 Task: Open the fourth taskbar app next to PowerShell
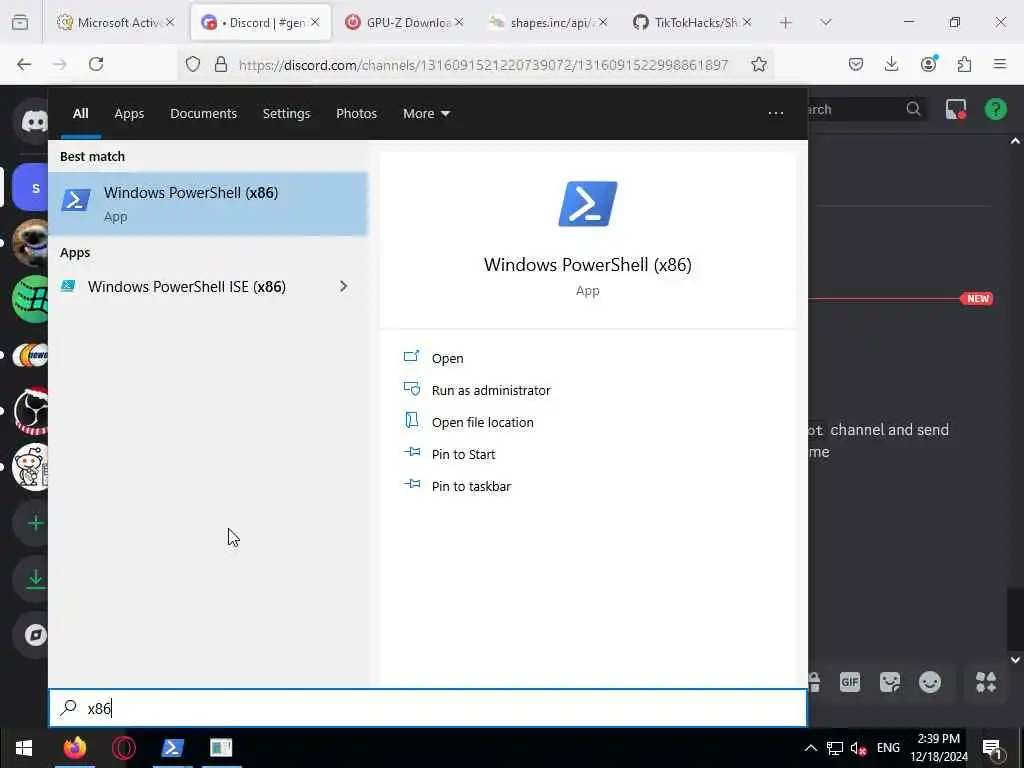pos(221,748)
